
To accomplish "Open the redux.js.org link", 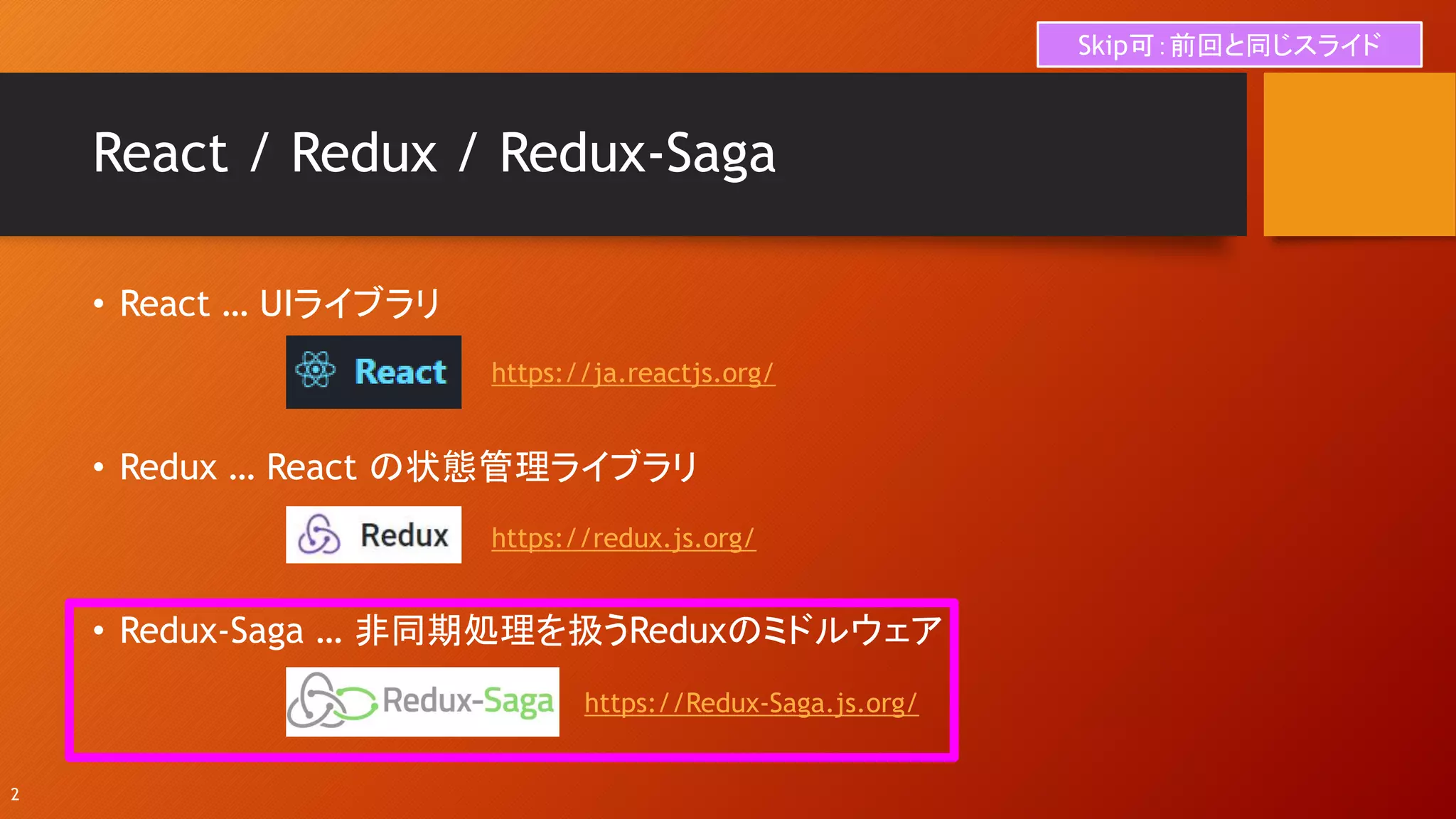I will click(623, 538).
